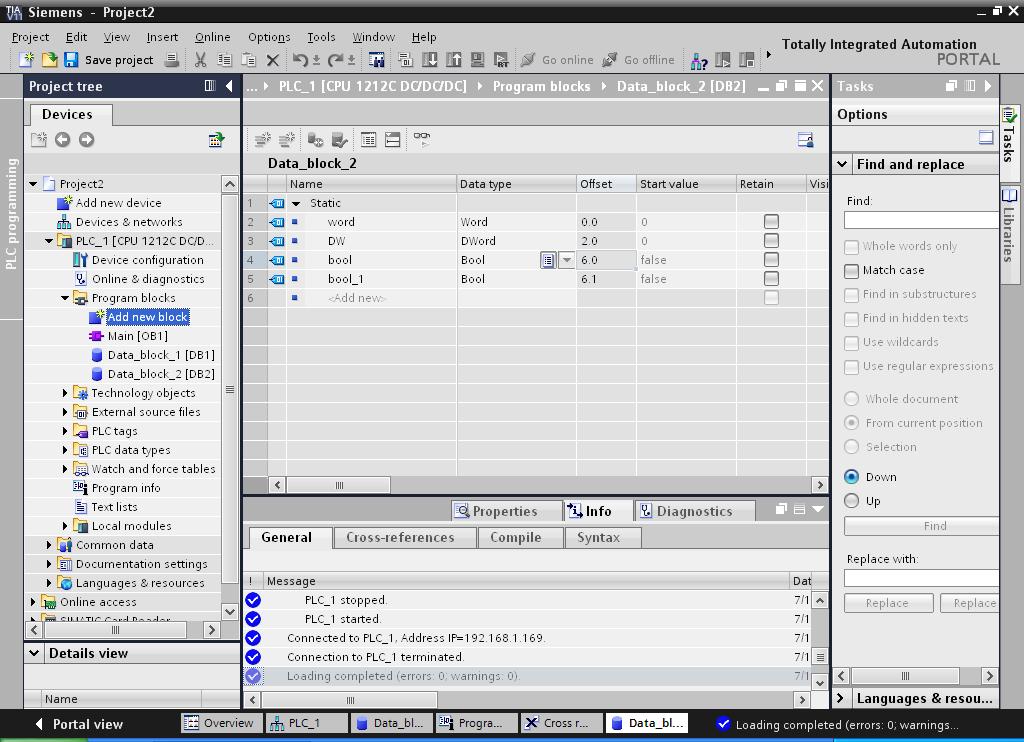Viewport: 1024px width, 742px height.
Task: Click the Monitor all glasses icon
Action: tap(422, 138)
